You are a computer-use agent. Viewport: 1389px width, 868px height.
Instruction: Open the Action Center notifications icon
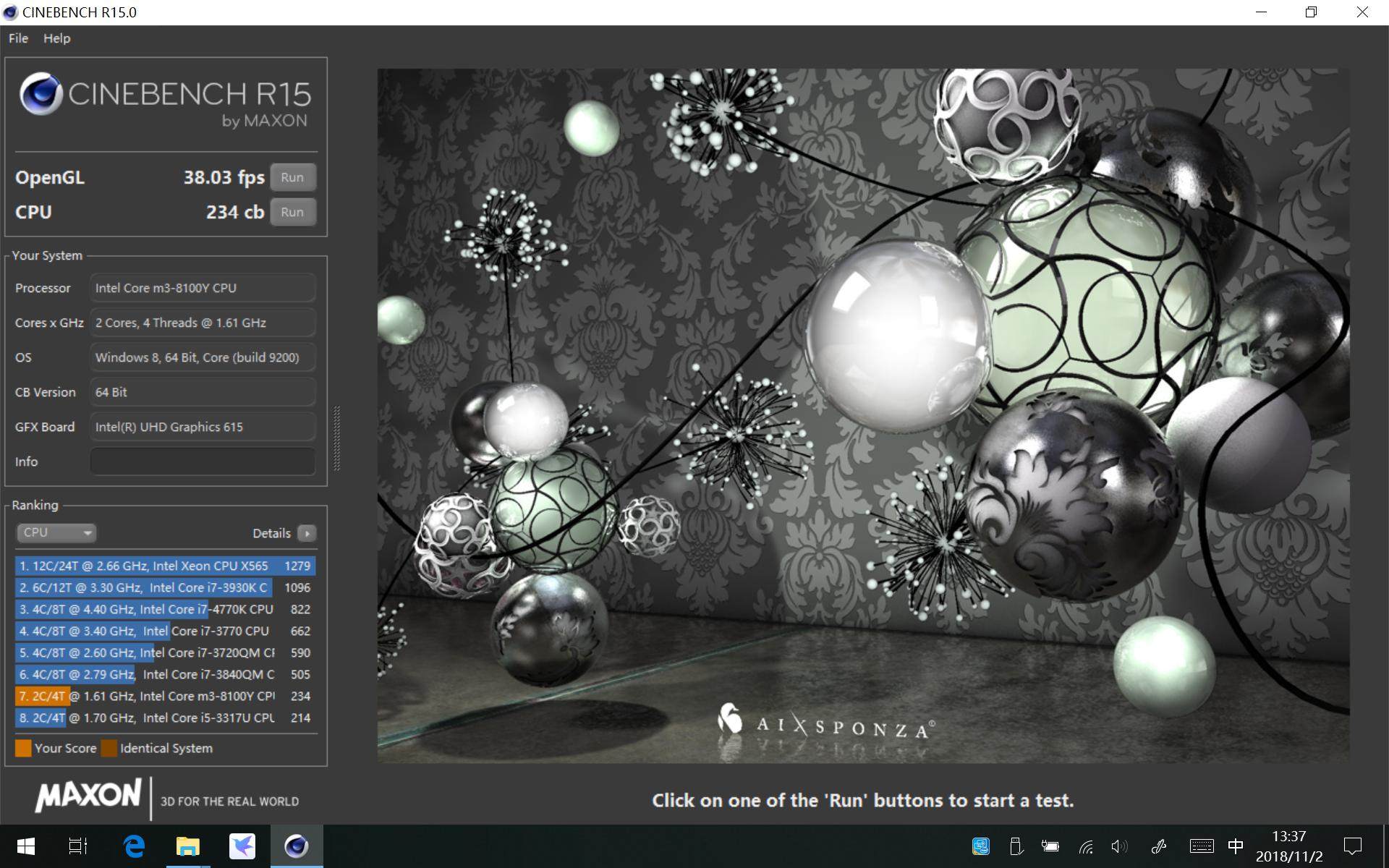point(1352,846)
